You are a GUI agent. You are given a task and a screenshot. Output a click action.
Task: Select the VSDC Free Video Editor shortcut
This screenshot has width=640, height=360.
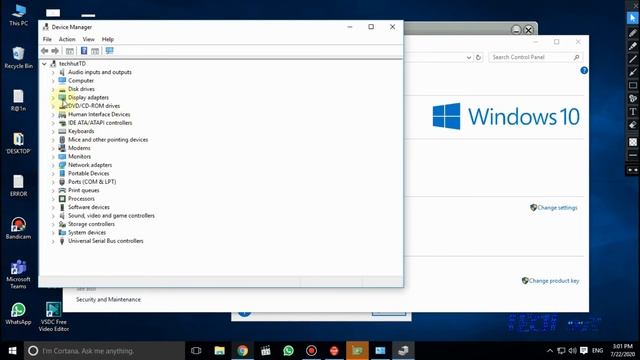(x=53, y=317)
